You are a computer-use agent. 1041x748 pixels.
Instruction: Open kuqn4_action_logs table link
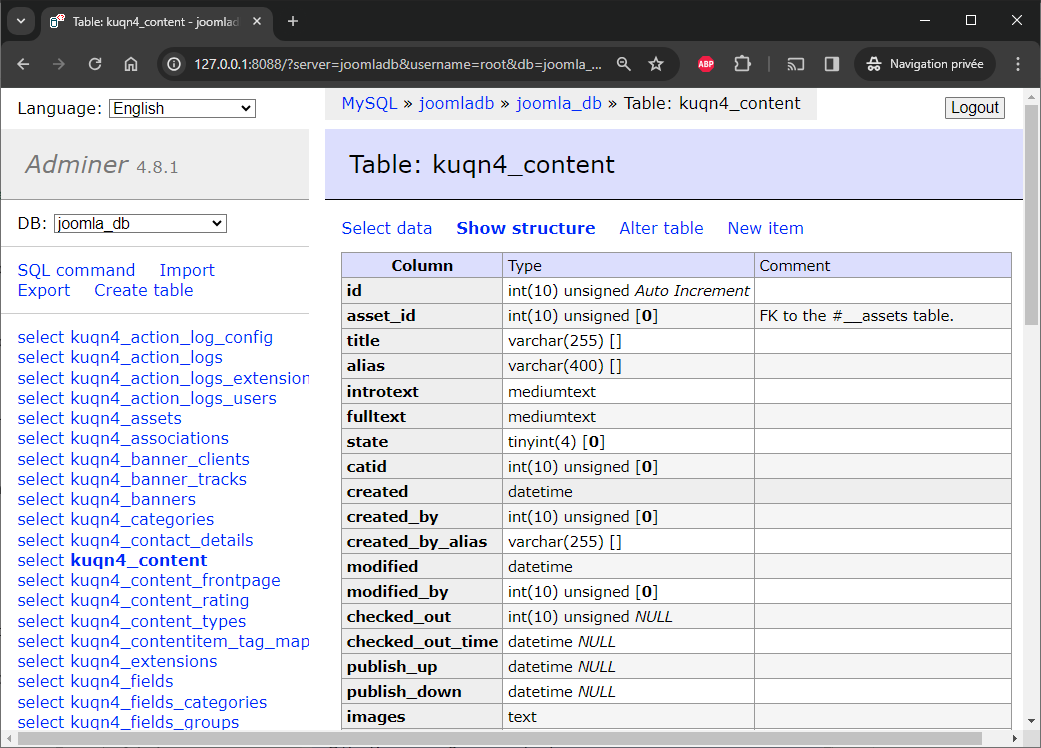[147, 358]
